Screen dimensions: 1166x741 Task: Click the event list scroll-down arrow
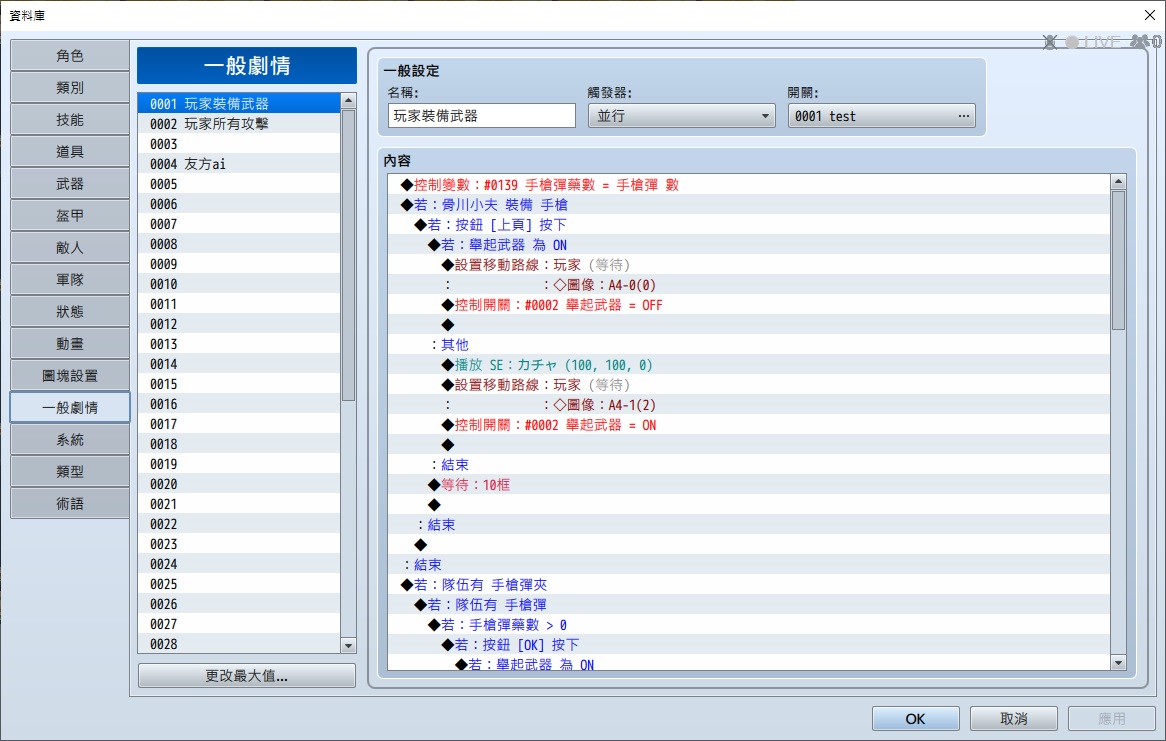coord(348,646)
